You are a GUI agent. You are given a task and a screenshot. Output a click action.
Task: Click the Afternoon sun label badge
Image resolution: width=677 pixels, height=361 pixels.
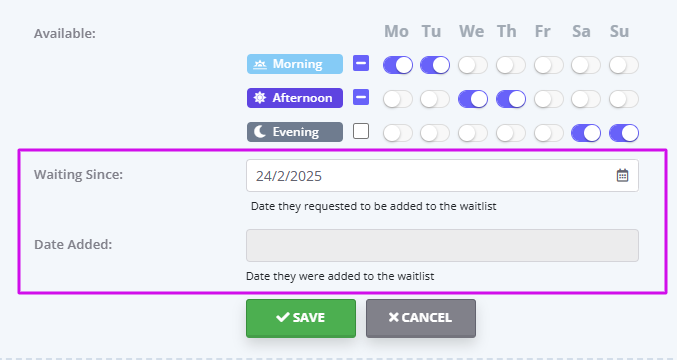click(x=295, y=98)
